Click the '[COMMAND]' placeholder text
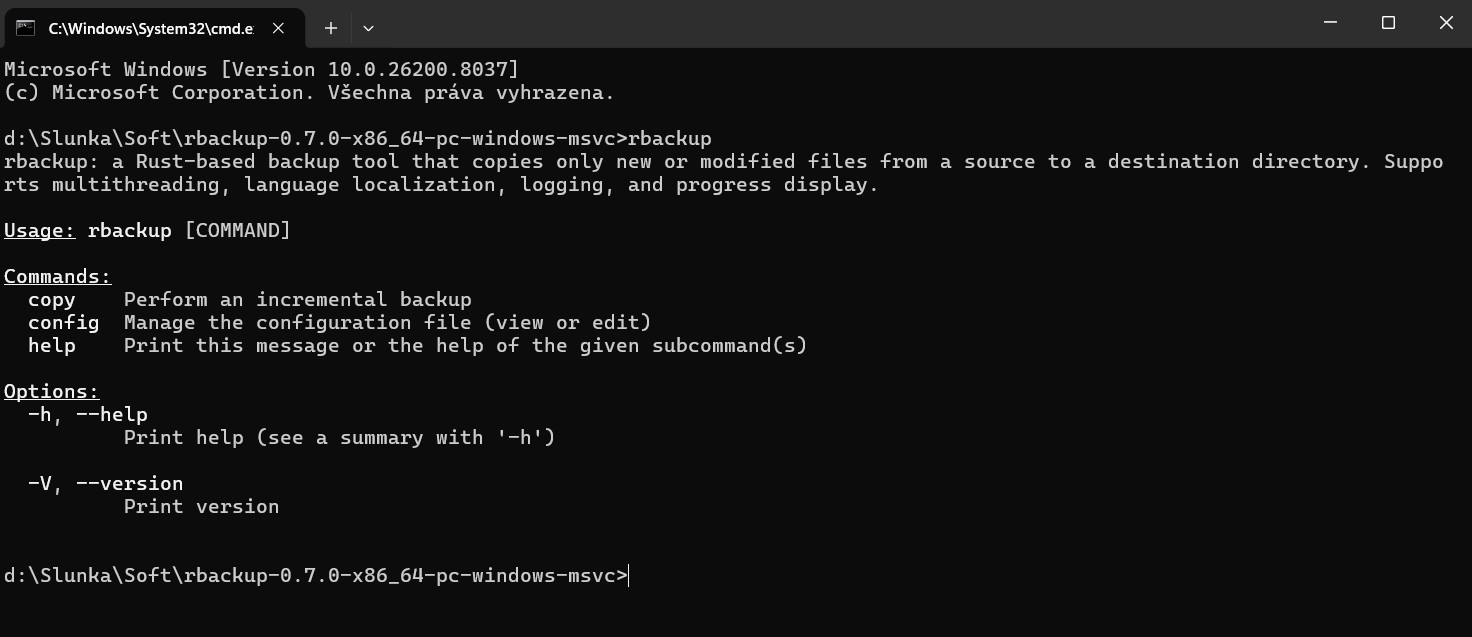1472x637 pixels. click(238, 230)
